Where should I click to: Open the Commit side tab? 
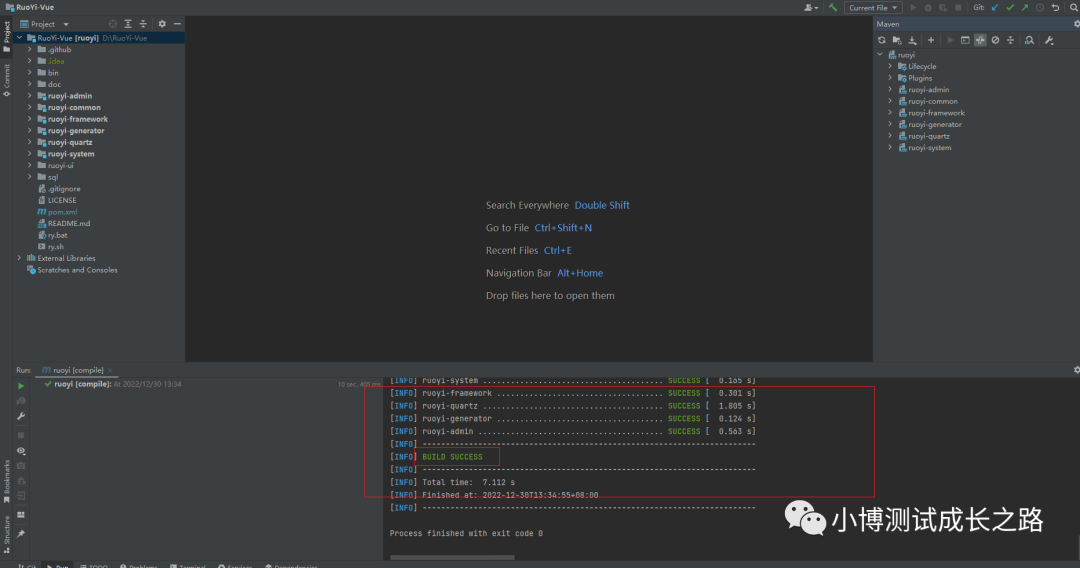click(x=6, y=81)
